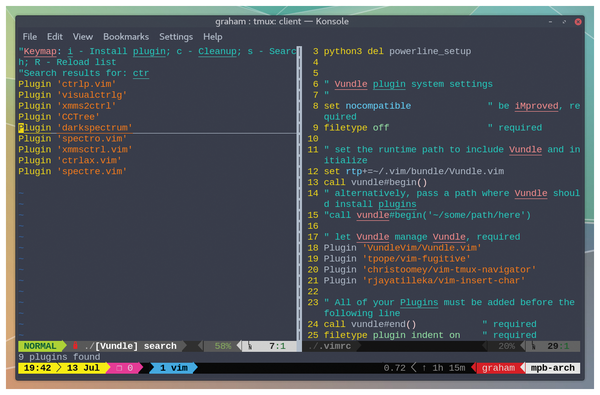Click the Keymap help line
The height and width of the screenshot is (395, 600).
157,56
